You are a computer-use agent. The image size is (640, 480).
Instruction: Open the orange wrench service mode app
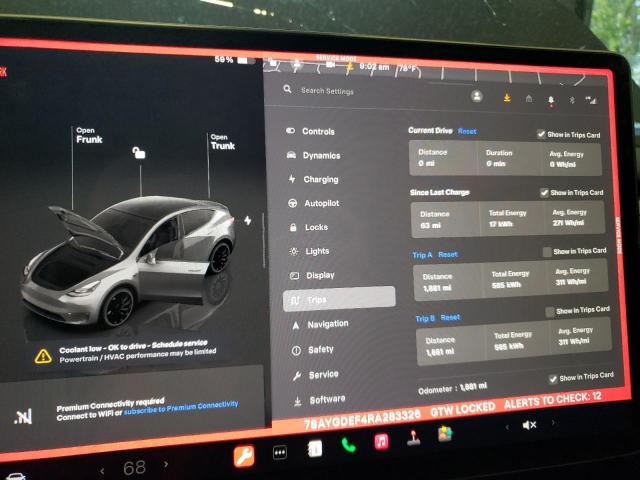(244, 456)
